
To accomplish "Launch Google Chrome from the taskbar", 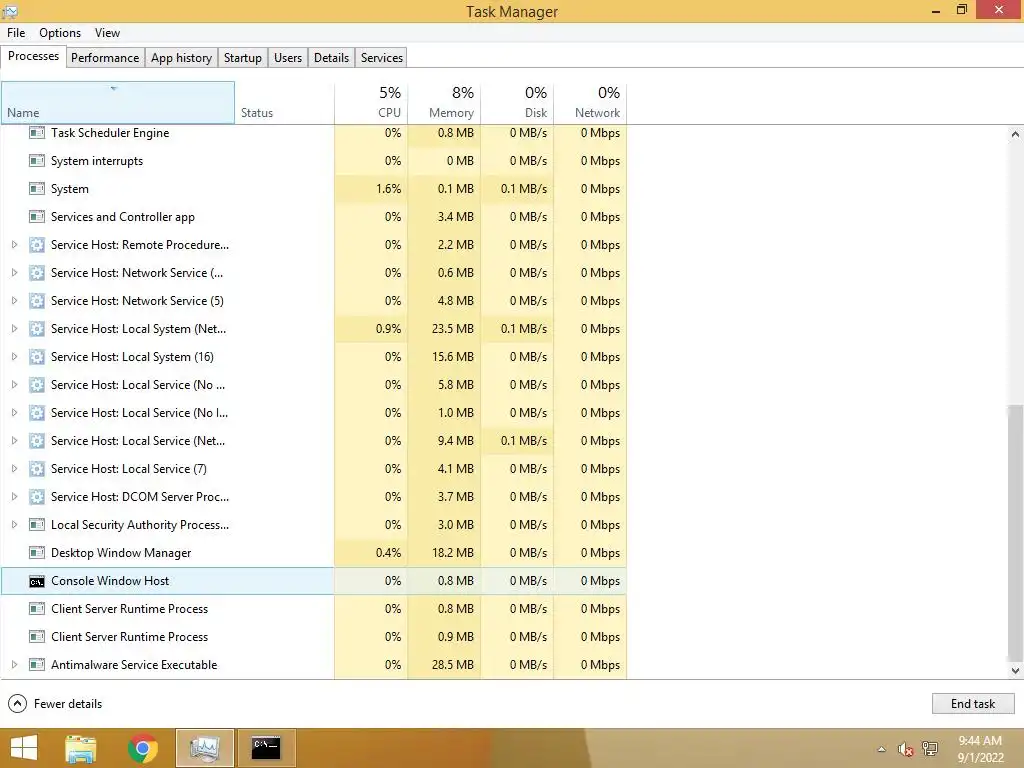I will (x=143, y=748).
